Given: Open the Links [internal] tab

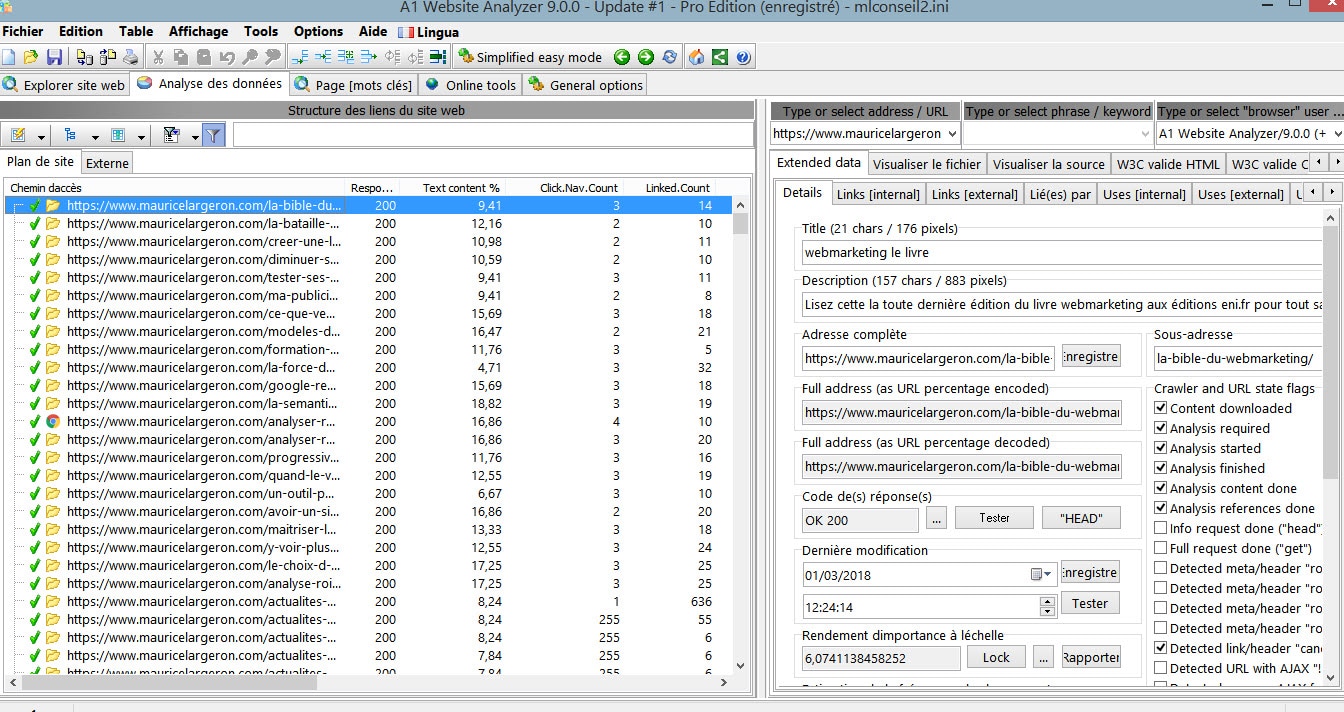Looking at the screenshot, I should coord(878,193).
